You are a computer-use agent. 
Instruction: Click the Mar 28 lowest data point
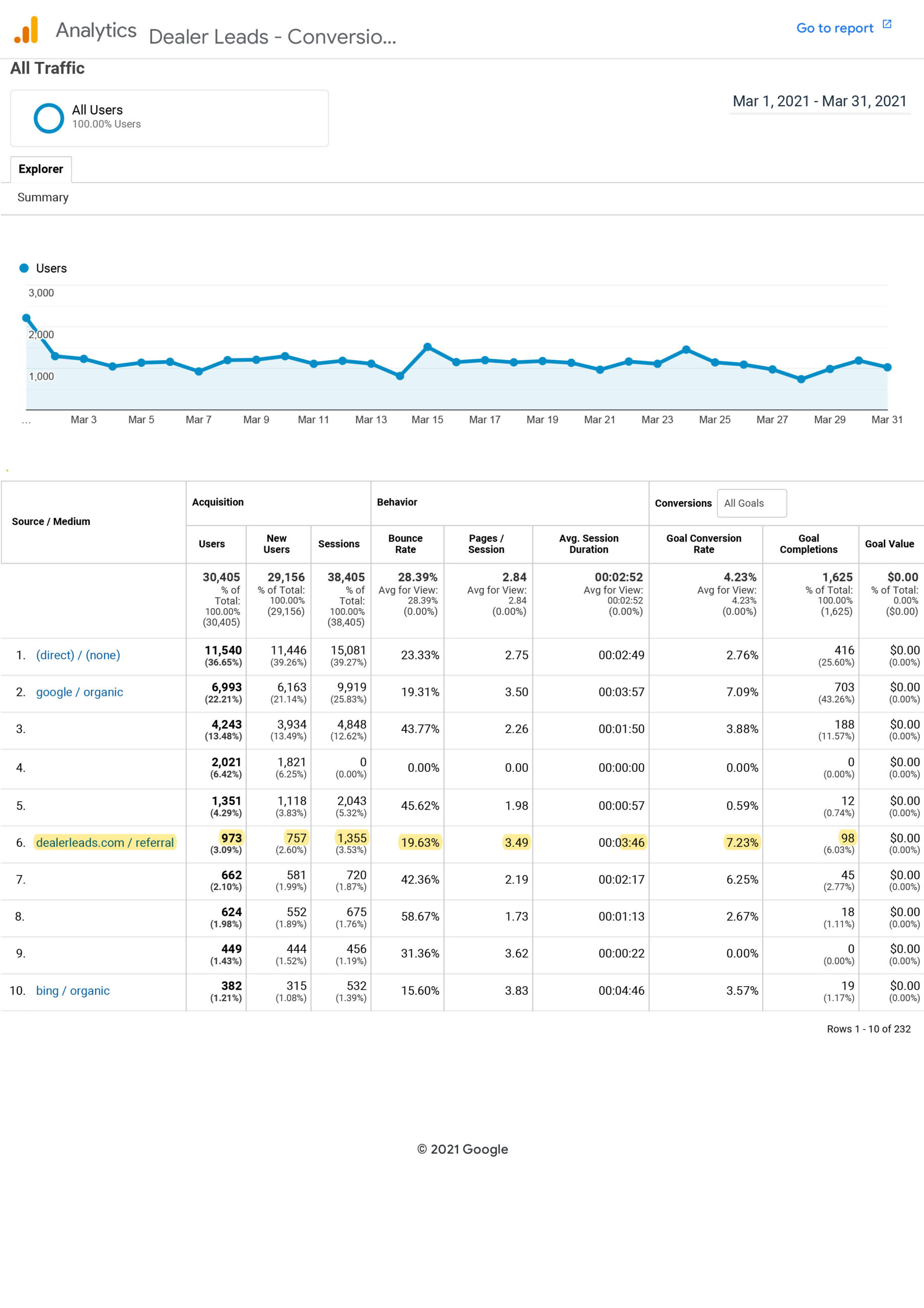click(801, 379)
